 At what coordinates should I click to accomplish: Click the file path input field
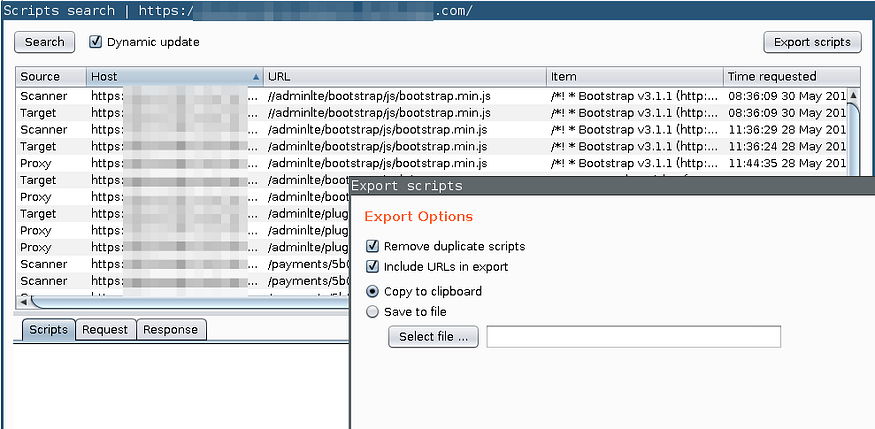coord(633,337)
